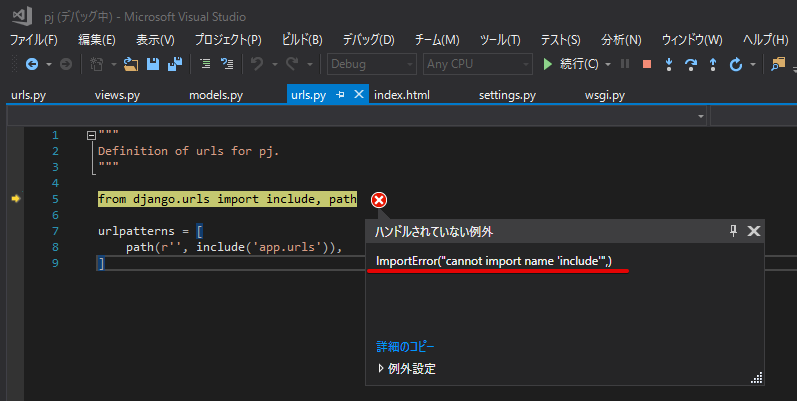The width and height of the screenshot is (797, 401).
Task: Save the current file with Save icon
Action: coord(153,64)
